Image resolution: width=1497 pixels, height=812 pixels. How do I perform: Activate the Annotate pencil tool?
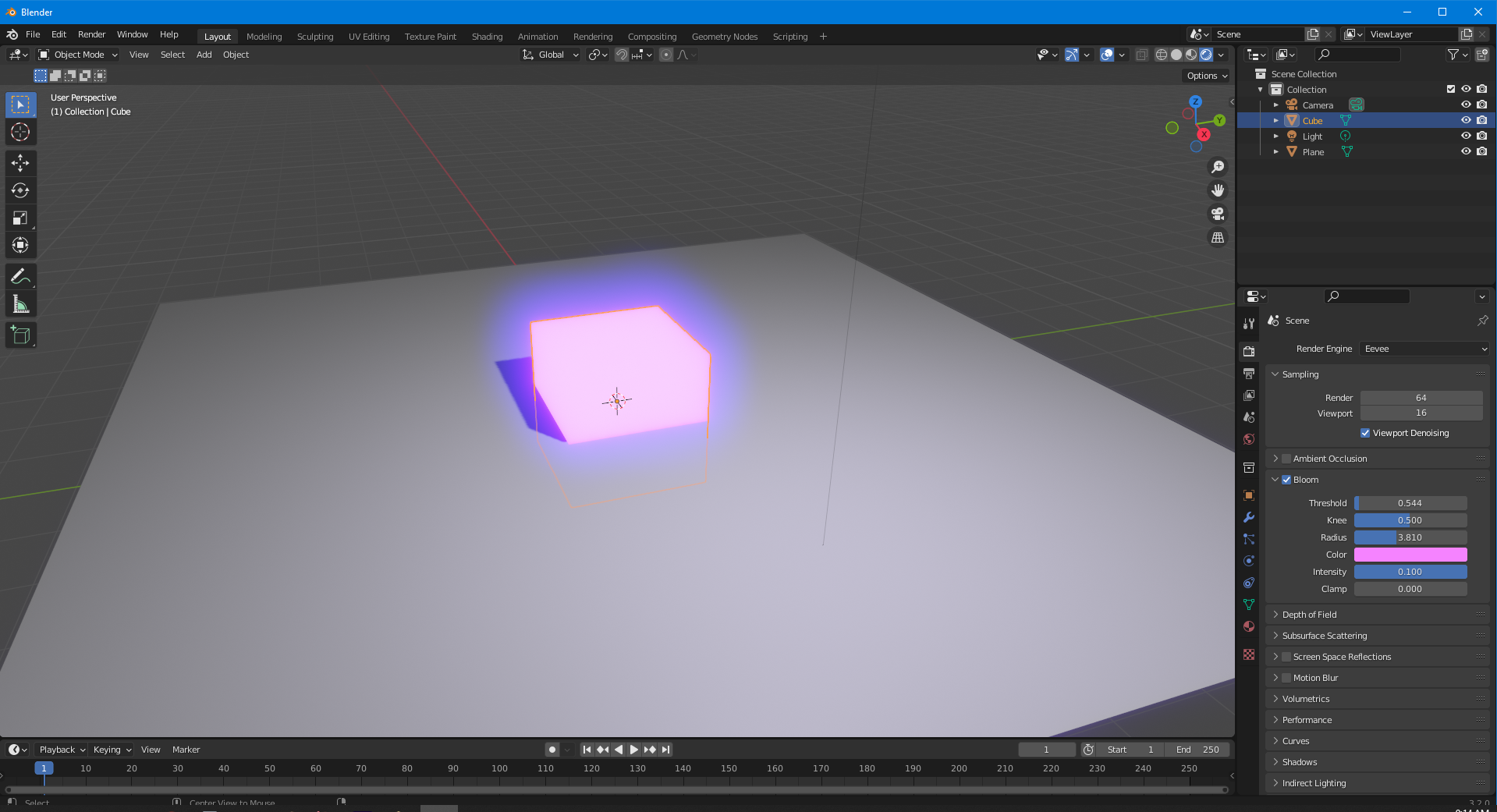click(x=20, y=277)
